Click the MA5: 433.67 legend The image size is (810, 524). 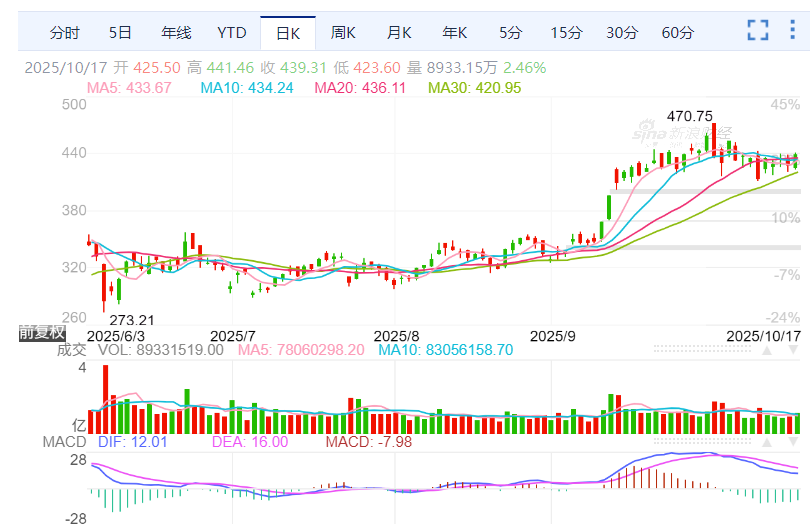(x=129, y=88)
